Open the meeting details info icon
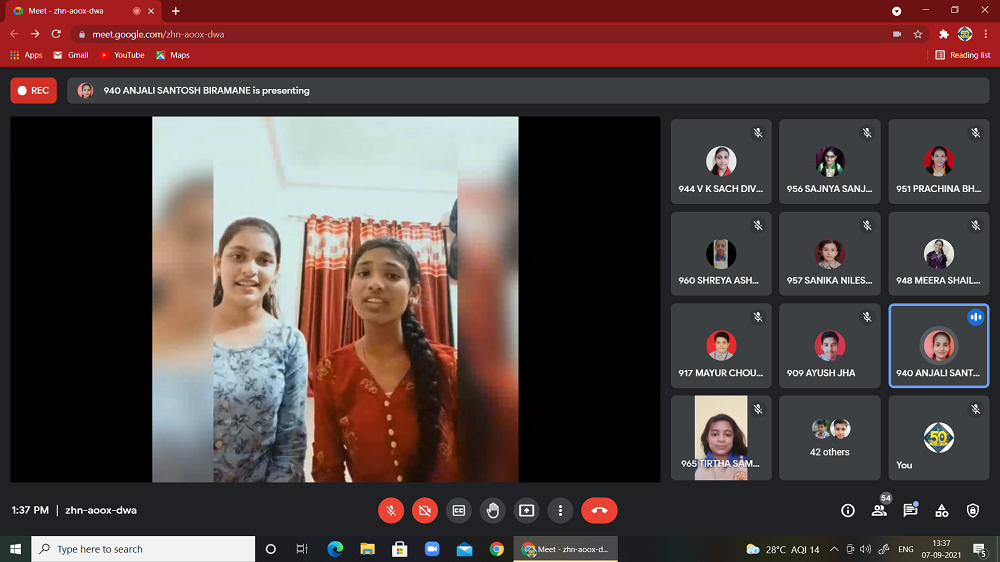This screenshot has height=562, width=1000. click(x=848, y=510)
